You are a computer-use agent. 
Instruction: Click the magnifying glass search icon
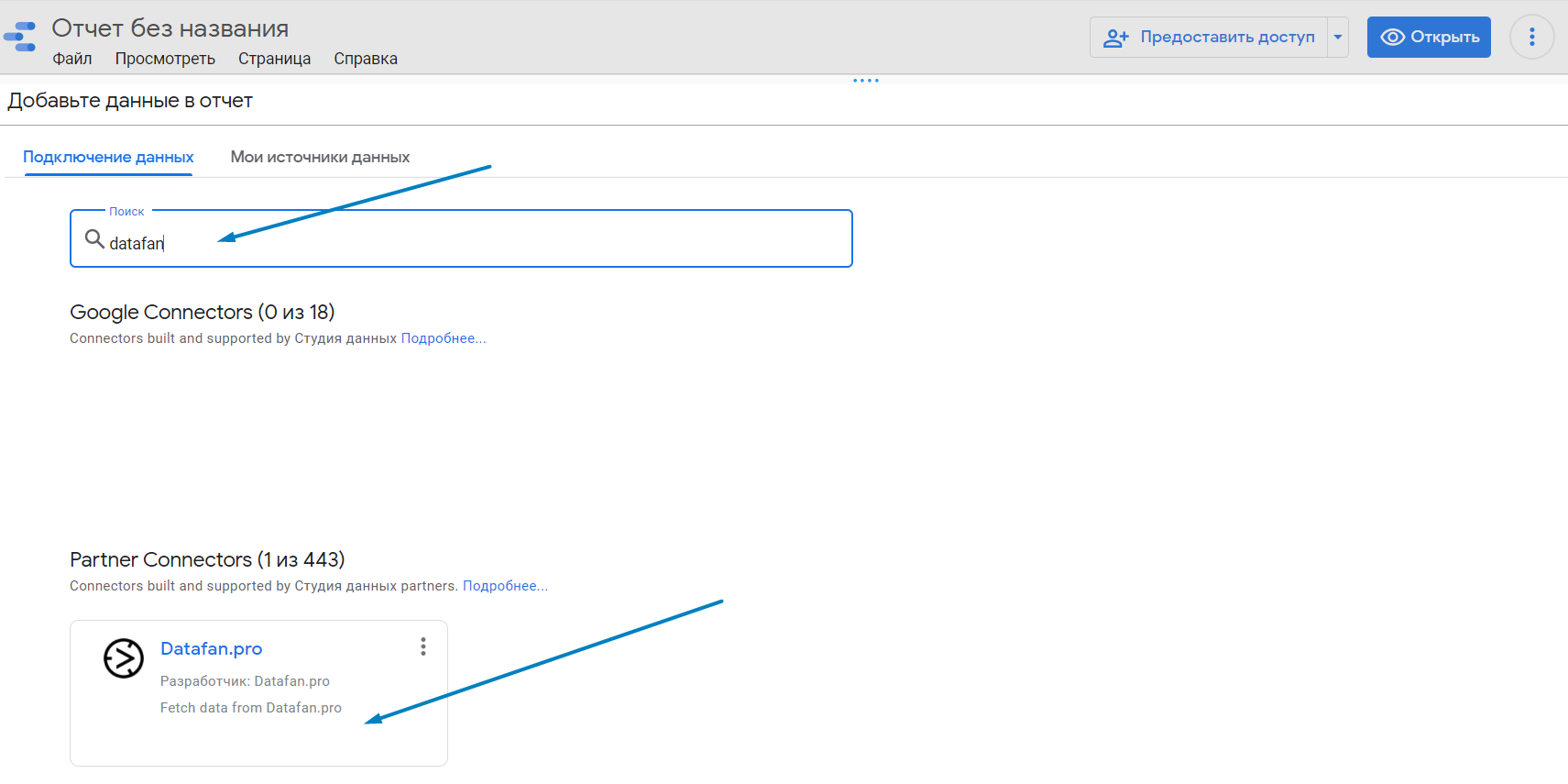(x=93, y=239)
